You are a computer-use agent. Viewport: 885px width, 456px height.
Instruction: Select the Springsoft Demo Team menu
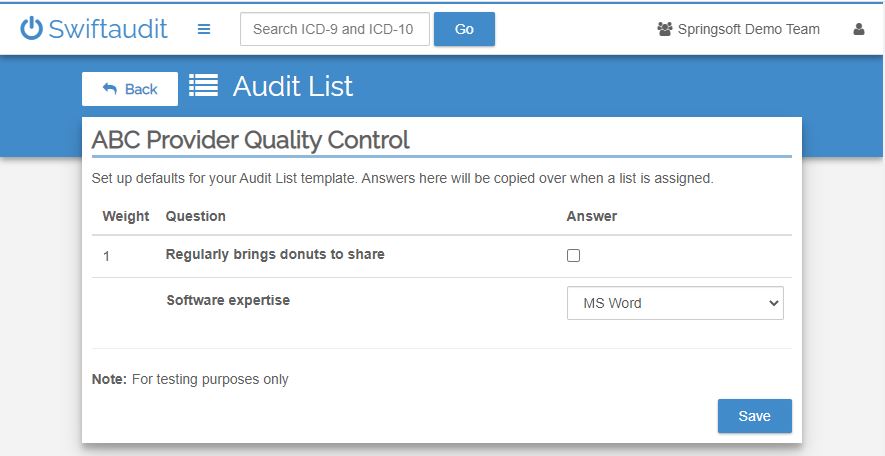coord(739,29)
